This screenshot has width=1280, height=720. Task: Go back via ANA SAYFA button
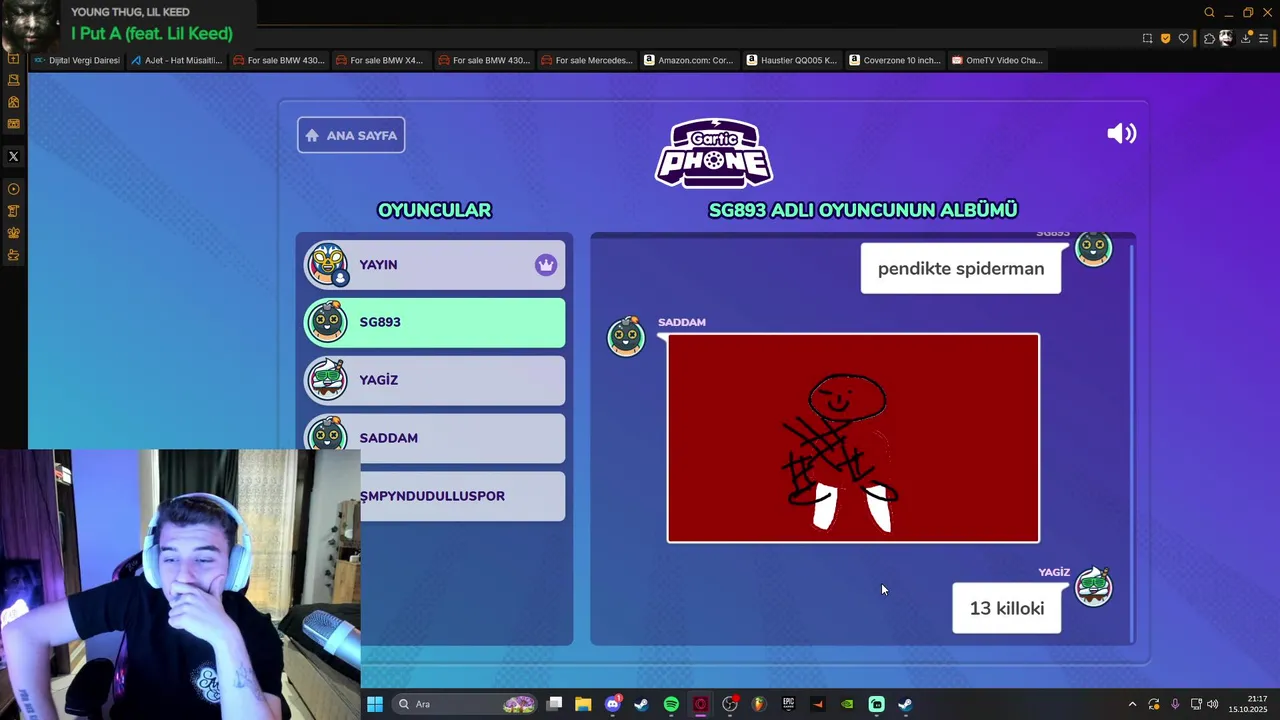[x=351, y=135]
